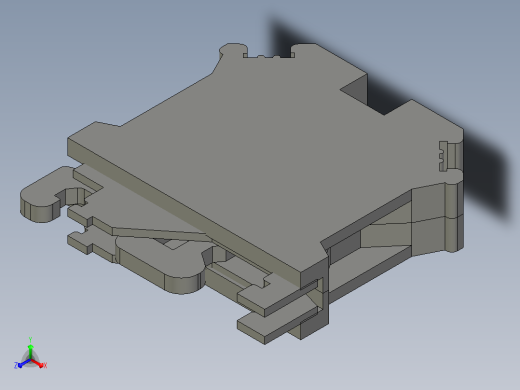The width and height of the screenshot is (520, 390).
Task: Click the XYZ axis triad indicator
Action: (x=30, y=354)
